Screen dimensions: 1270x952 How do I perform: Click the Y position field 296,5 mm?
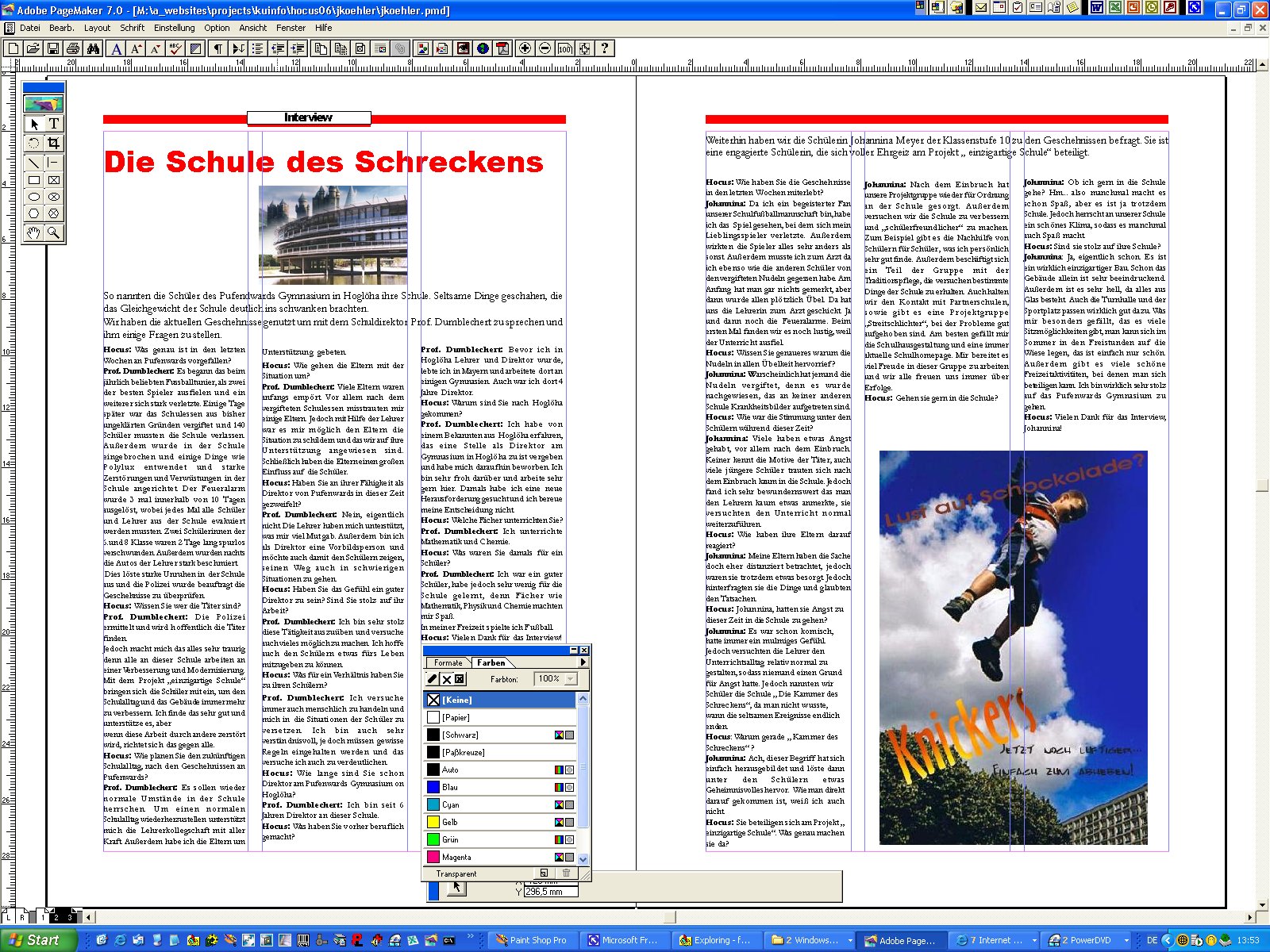pyautogui.click(x=551, y=892)
